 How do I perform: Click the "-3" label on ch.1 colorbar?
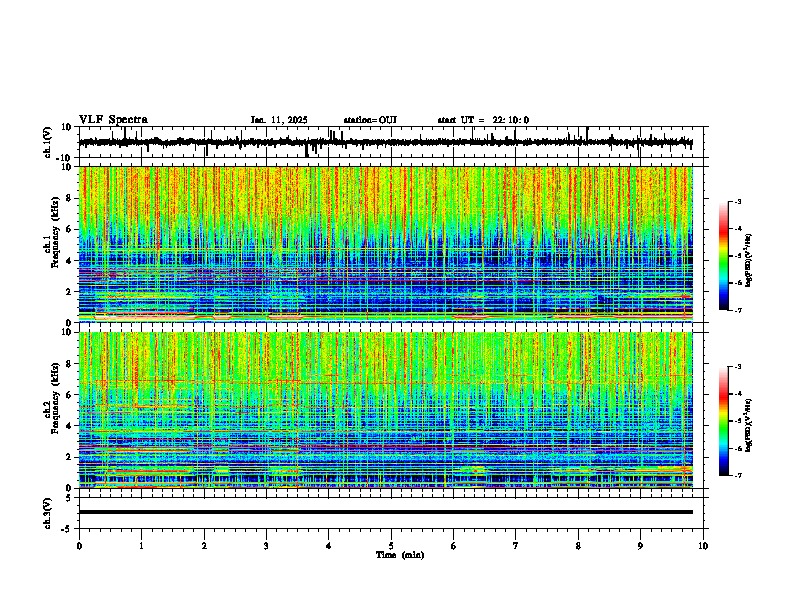click(737, 201)
